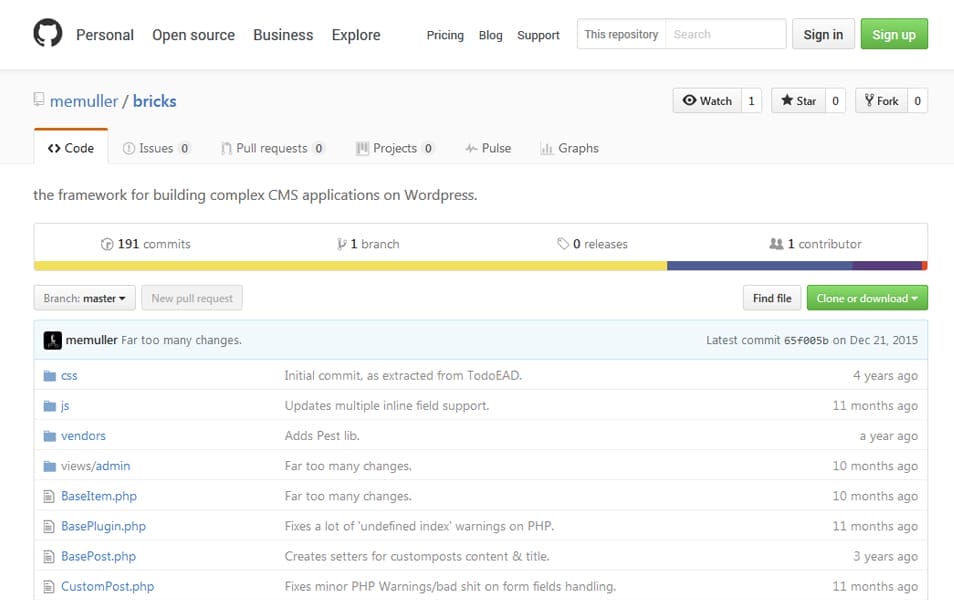954x600 pixels.
Task: Open the BaseItem.php file link
Action: pos(99,496)
